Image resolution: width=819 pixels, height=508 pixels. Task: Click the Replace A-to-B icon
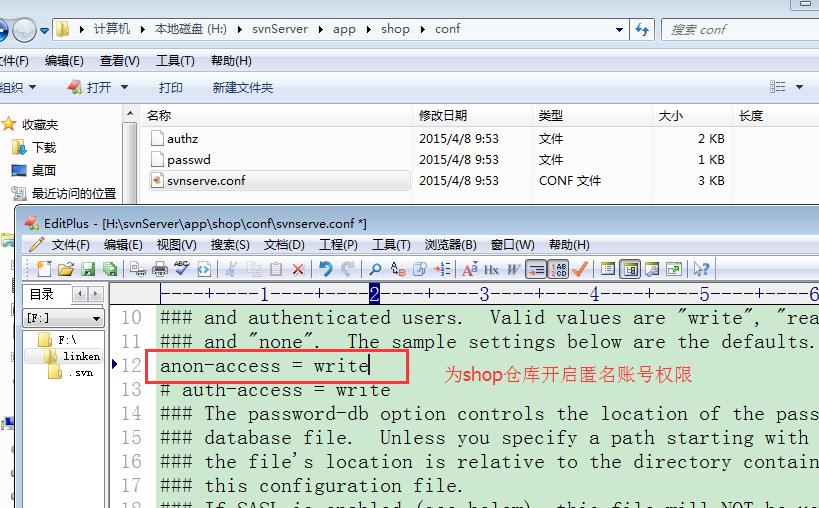tap(398, 269)
